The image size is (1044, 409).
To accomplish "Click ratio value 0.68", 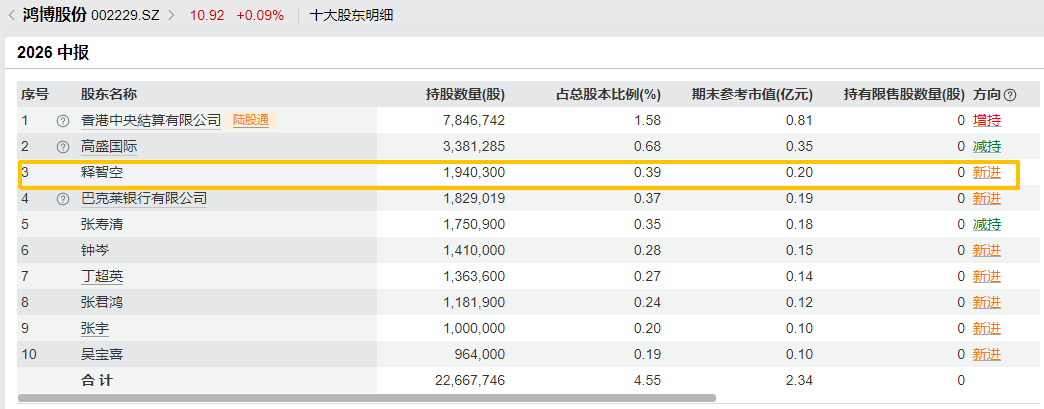I will click(x=649, y=147).
